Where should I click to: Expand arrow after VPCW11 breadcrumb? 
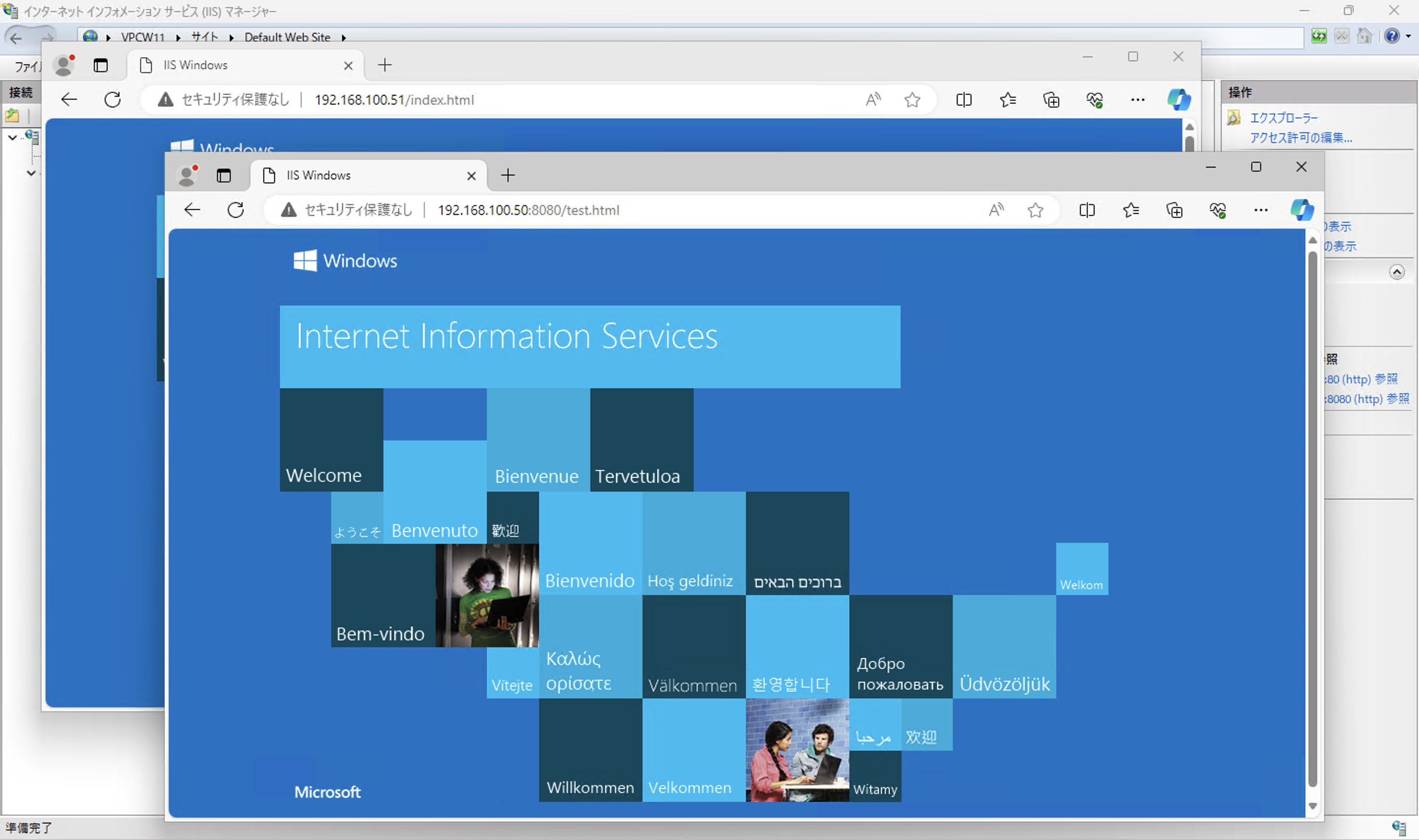point(178,38)
